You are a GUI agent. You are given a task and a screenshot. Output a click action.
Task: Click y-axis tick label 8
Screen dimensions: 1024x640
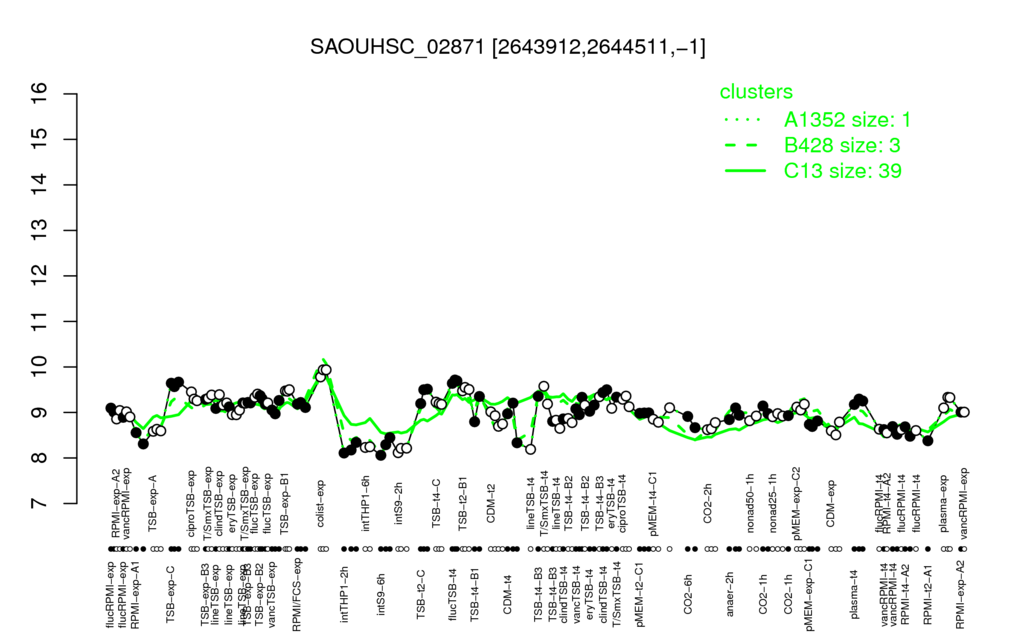click(40, 458)
